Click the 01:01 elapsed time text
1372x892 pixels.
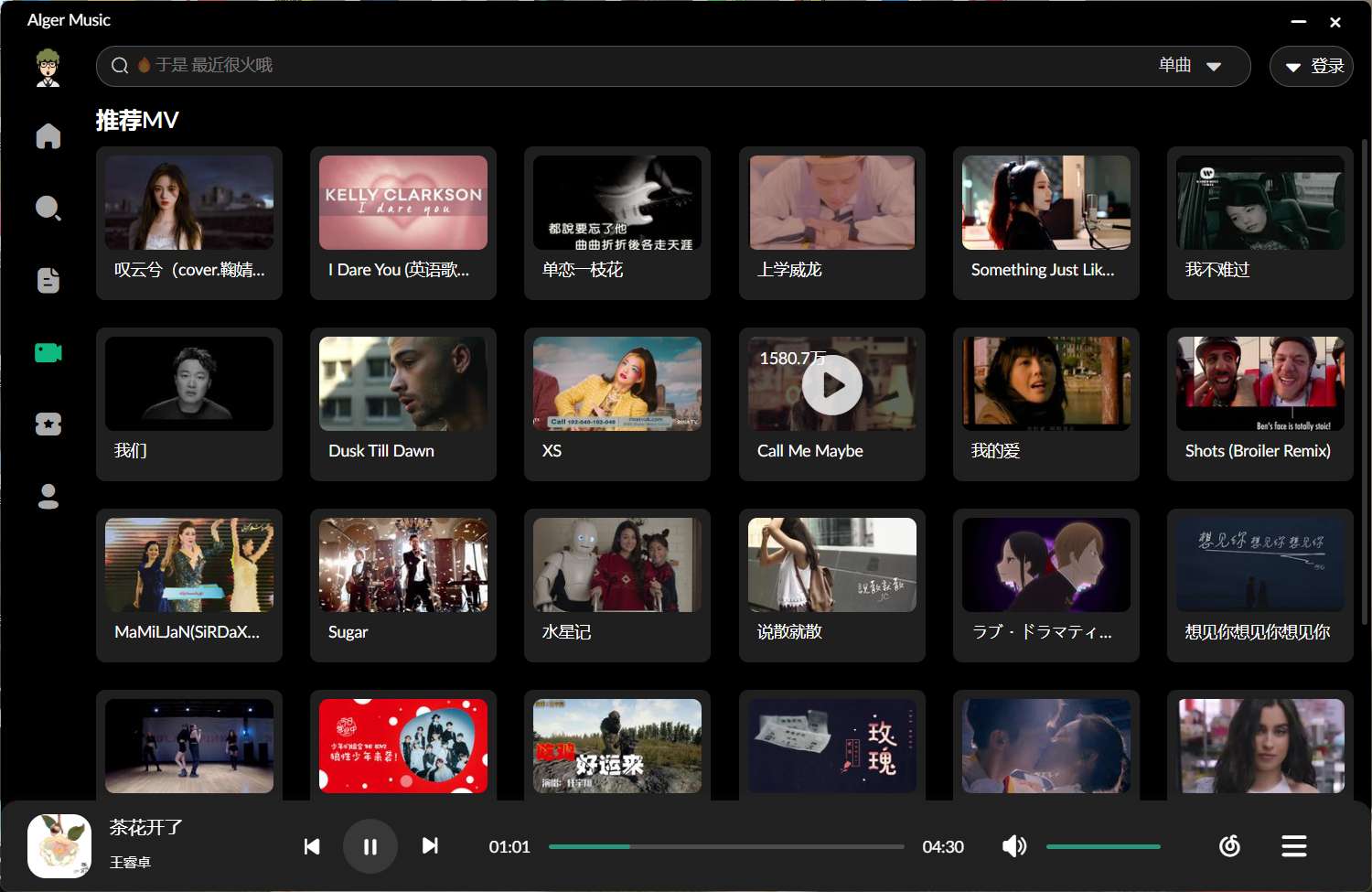(x=509, y=847)
